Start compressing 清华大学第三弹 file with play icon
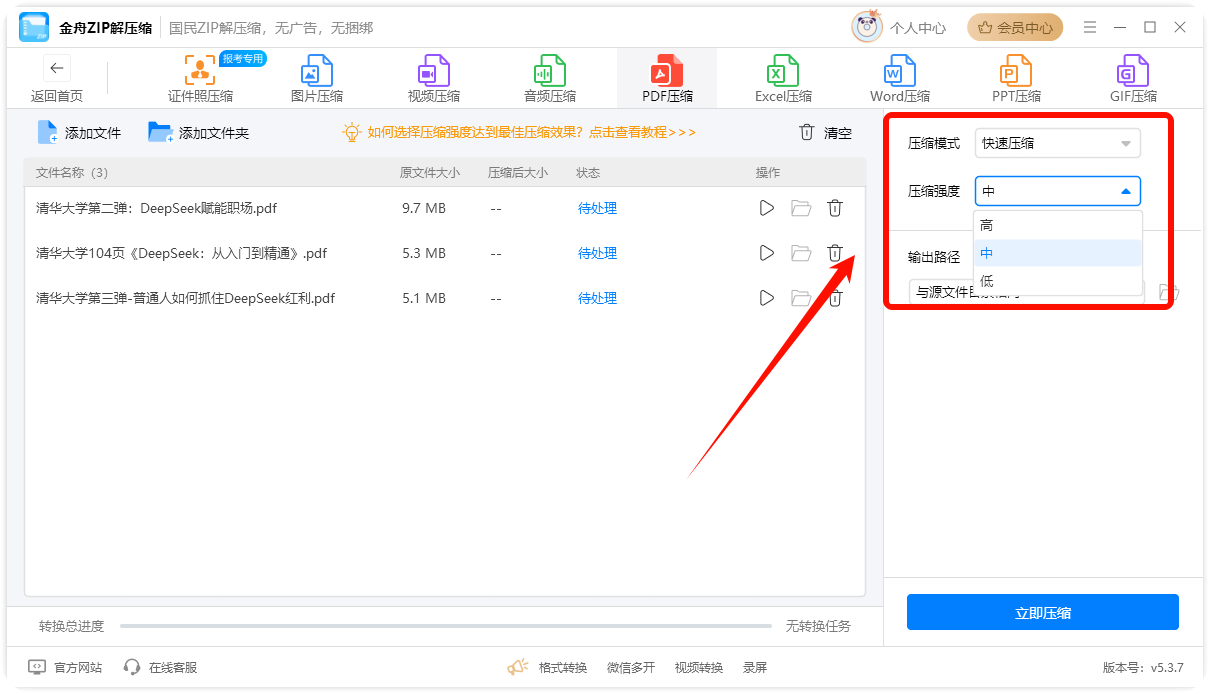This screenshot has height=694, width=1210. click(x=767, y=298)
